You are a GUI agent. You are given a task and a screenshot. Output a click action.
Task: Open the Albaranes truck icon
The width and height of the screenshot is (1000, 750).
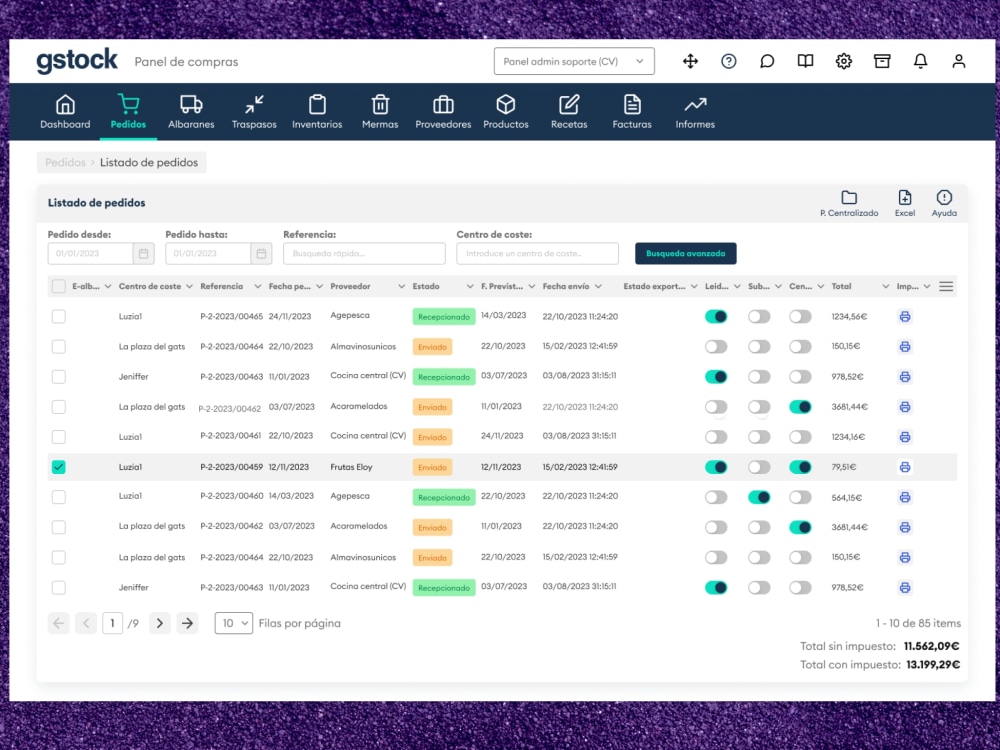190,104
